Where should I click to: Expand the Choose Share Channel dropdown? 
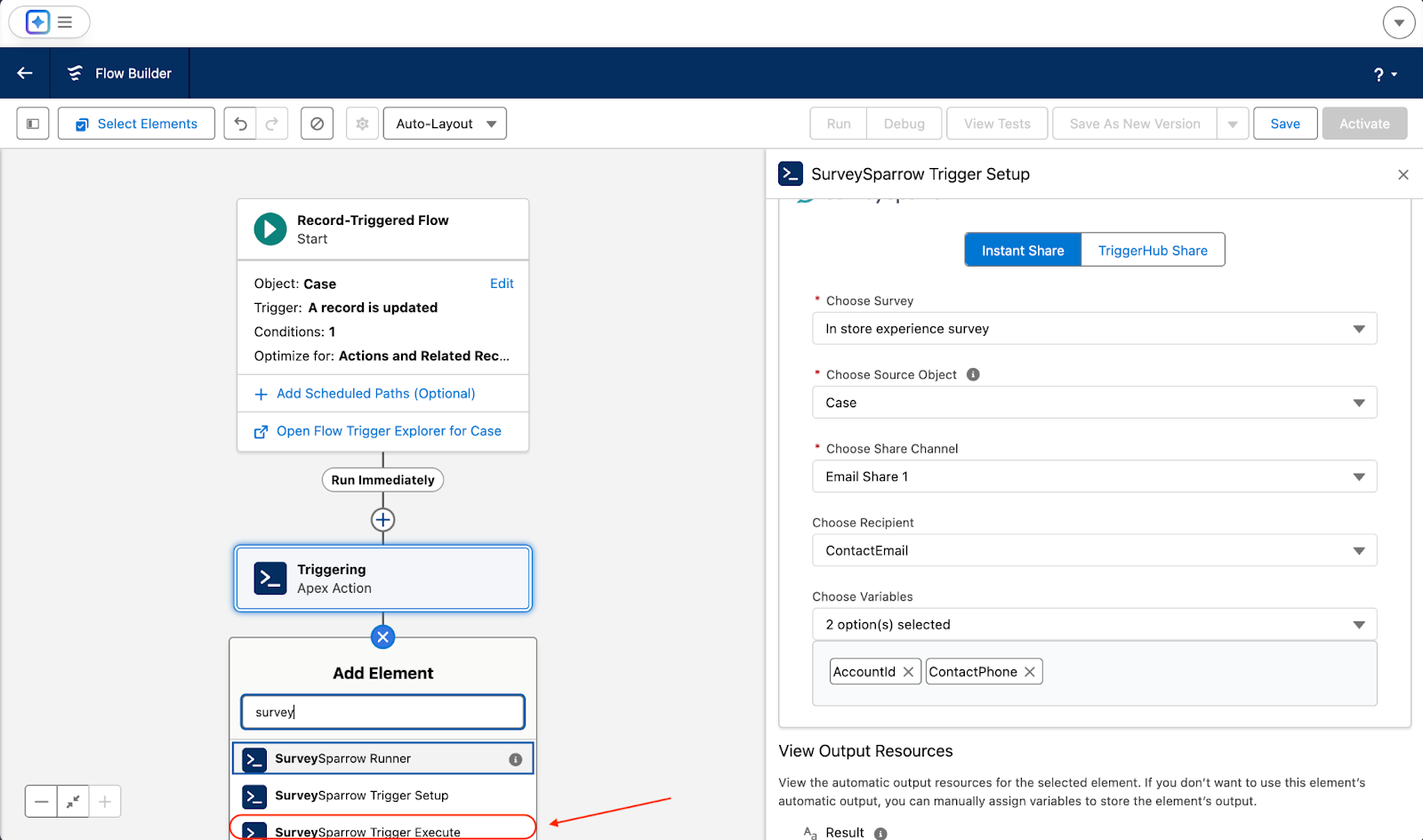(x=1094, y=477)
